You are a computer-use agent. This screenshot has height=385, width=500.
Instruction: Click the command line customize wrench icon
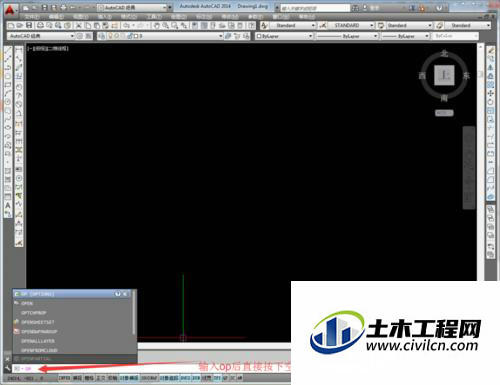7,368
